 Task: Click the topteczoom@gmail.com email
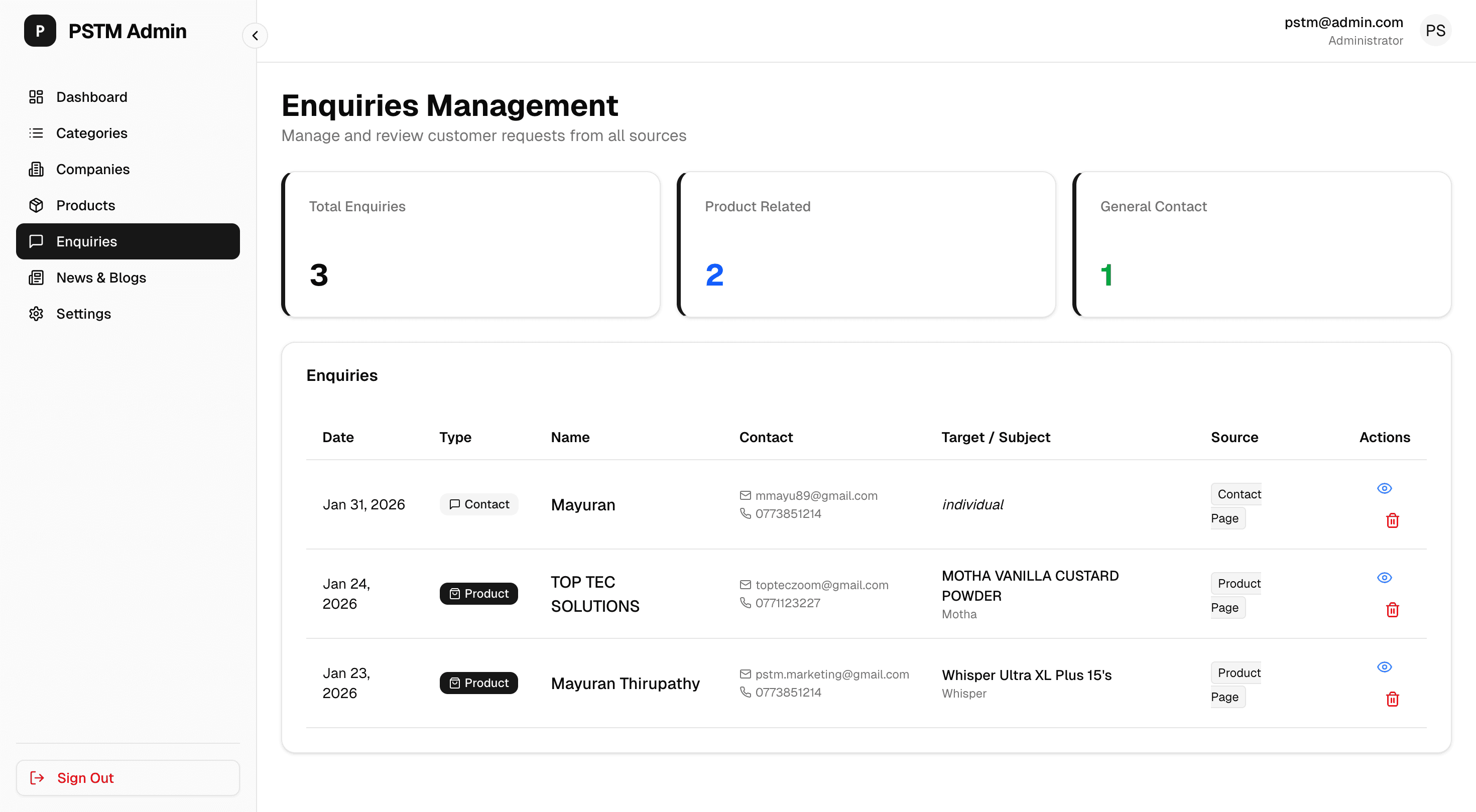(x=822, y=585)
